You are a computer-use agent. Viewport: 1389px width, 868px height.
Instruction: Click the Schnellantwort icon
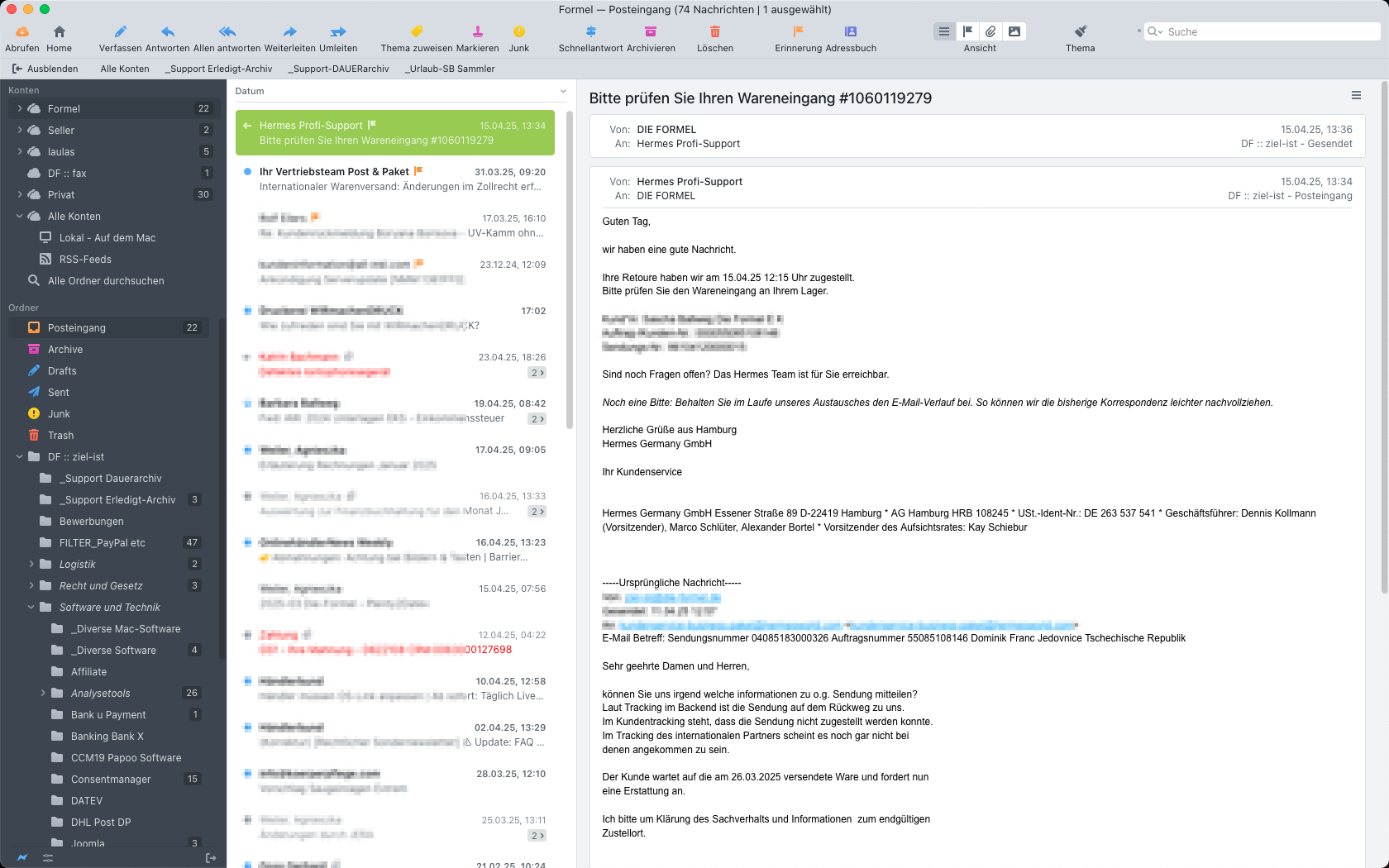point(591,31)
